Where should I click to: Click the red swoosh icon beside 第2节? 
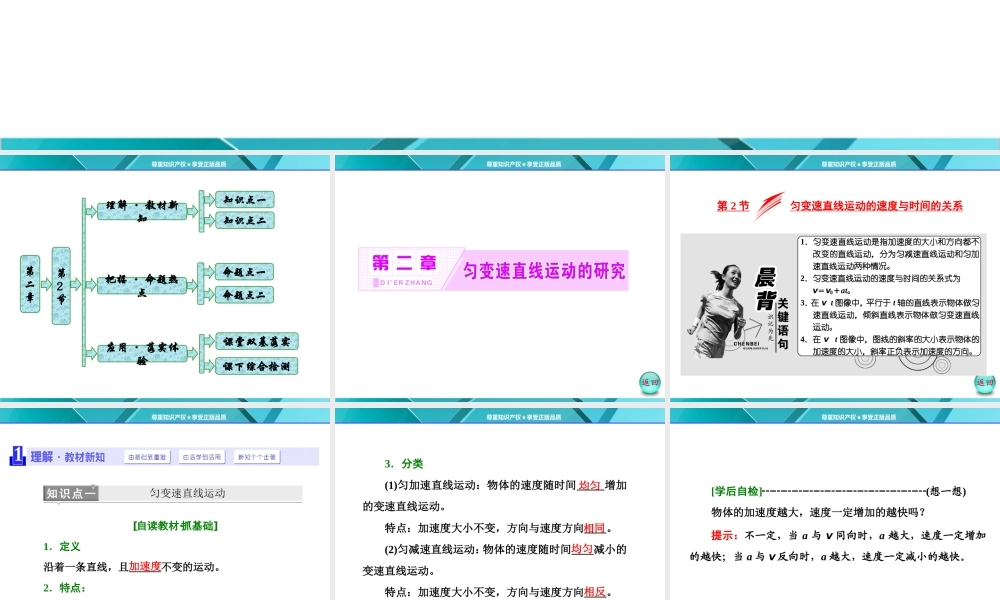(769, 205)
